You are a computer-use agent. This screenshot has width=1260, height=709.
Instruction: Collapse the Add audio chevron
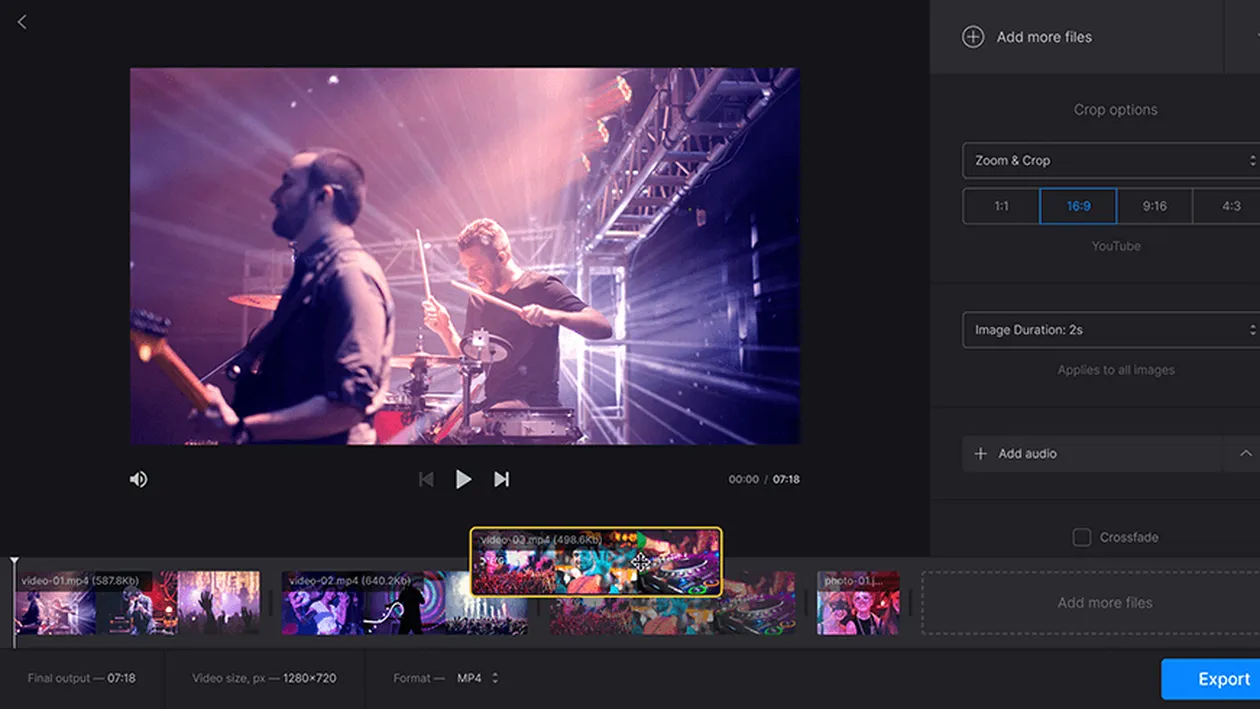(1245, 454)
